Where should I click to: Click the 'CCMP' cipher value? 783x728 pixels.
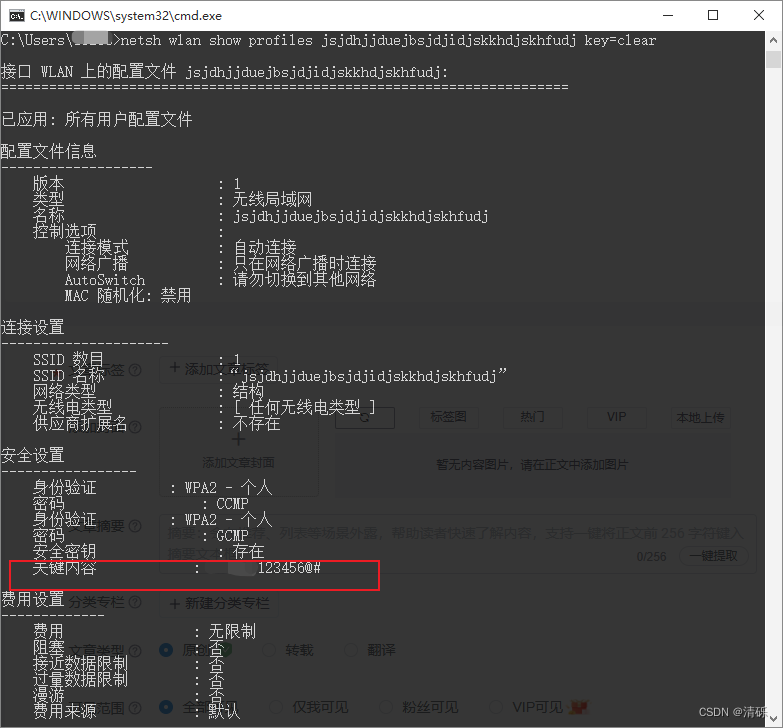pyautogui.click(x=232, y=503)
